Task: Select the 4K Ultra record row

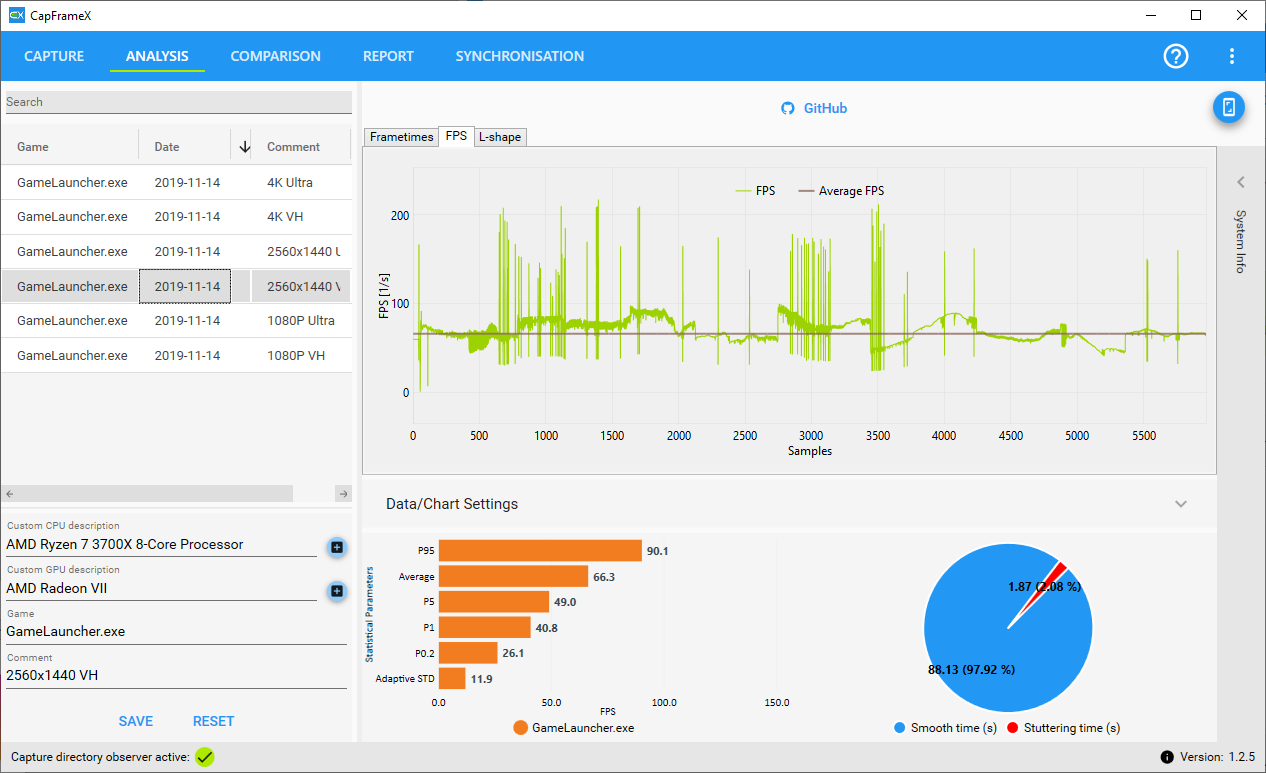Action: [176, 183]
